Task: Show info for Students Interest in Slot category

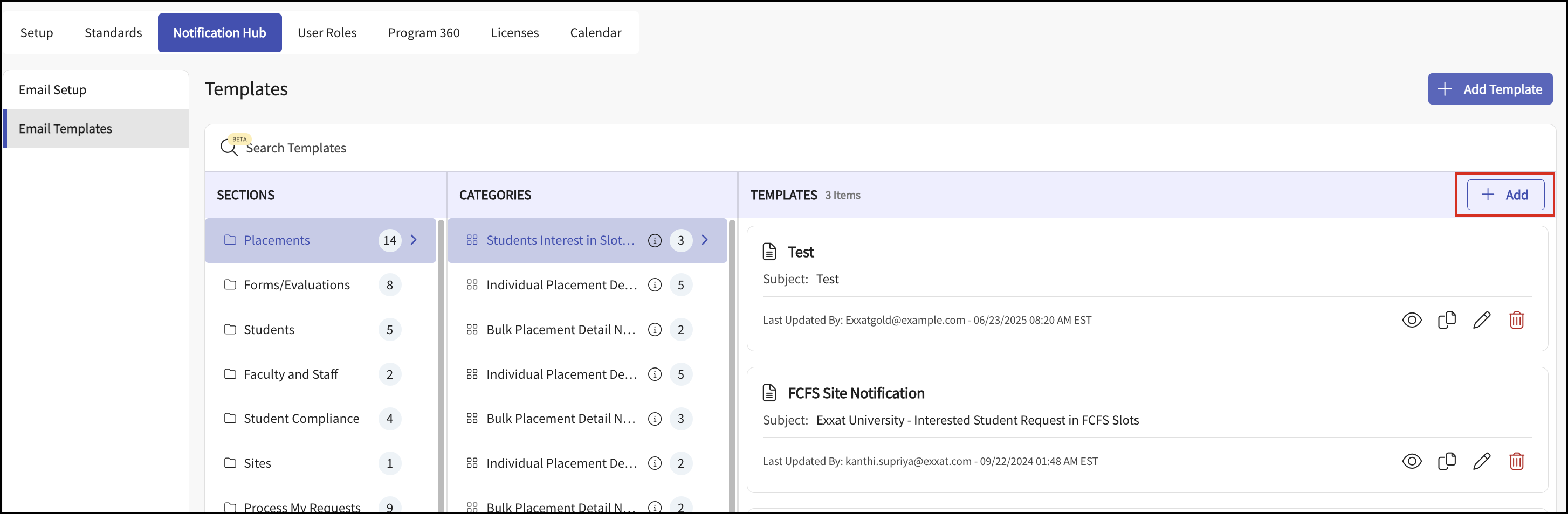Action: point(655,240)
